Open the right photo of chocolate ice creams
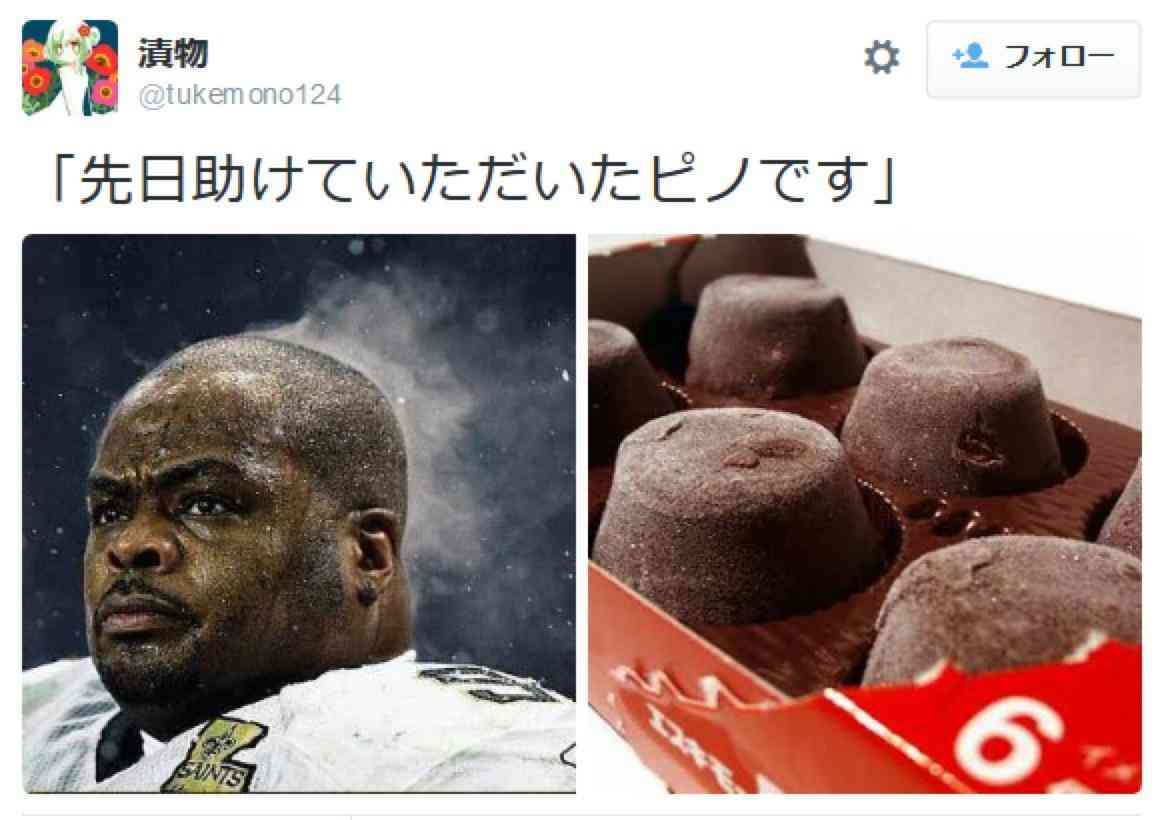1176x820 pixels. (865, 514)
